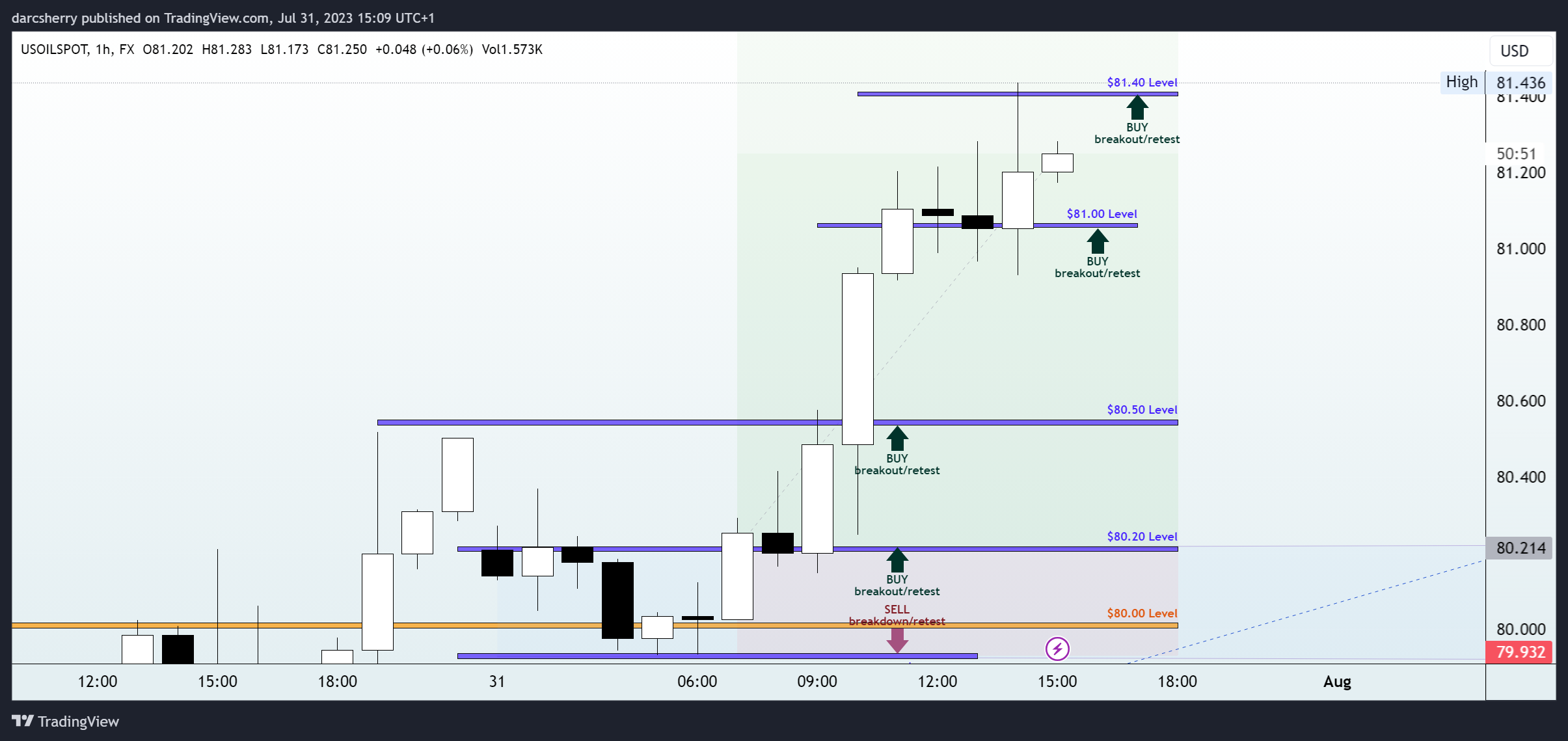
Task: Click the Aug label on time axis
Action: pos(1337,682)
